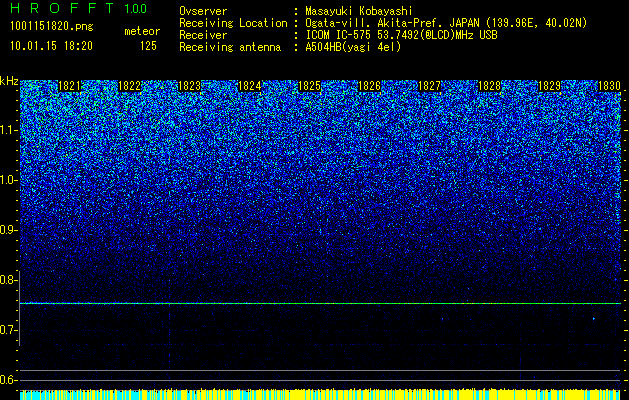Click the kHz axis unit label
Viewport: 629px width, 400px height.
tap(9, 81)
